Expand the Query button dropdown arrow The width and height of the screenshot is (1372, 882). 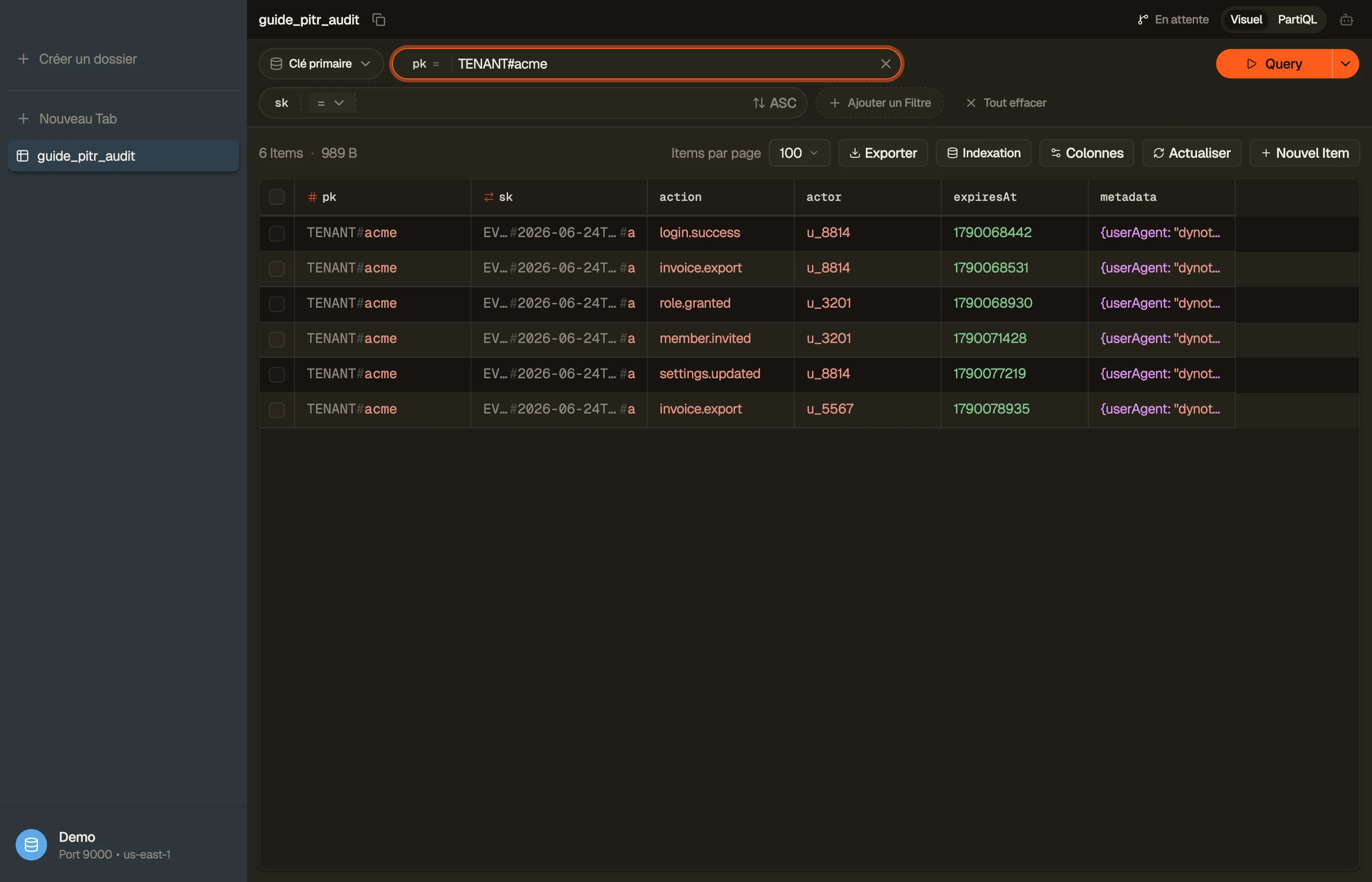coord(1345,64)
